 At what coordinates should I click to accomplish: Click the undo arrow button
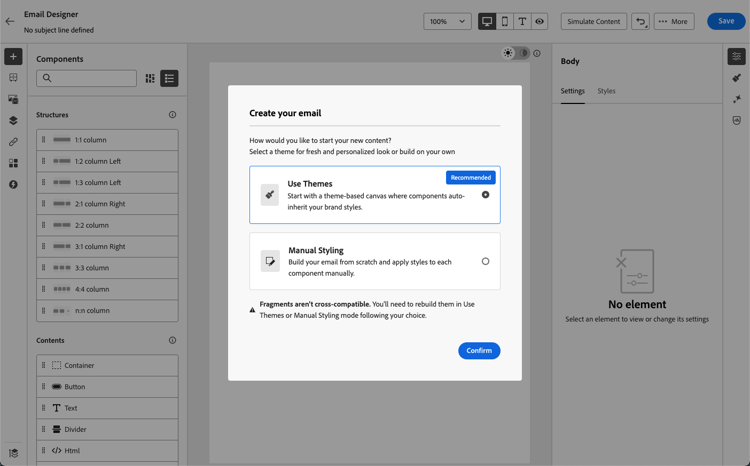tap(640, 22)
